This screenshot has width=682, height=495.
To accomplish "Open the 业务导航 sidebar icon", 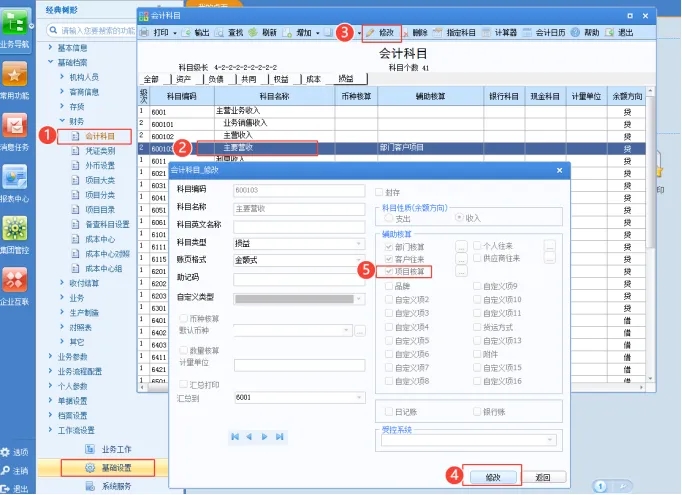I will (15, 22).
